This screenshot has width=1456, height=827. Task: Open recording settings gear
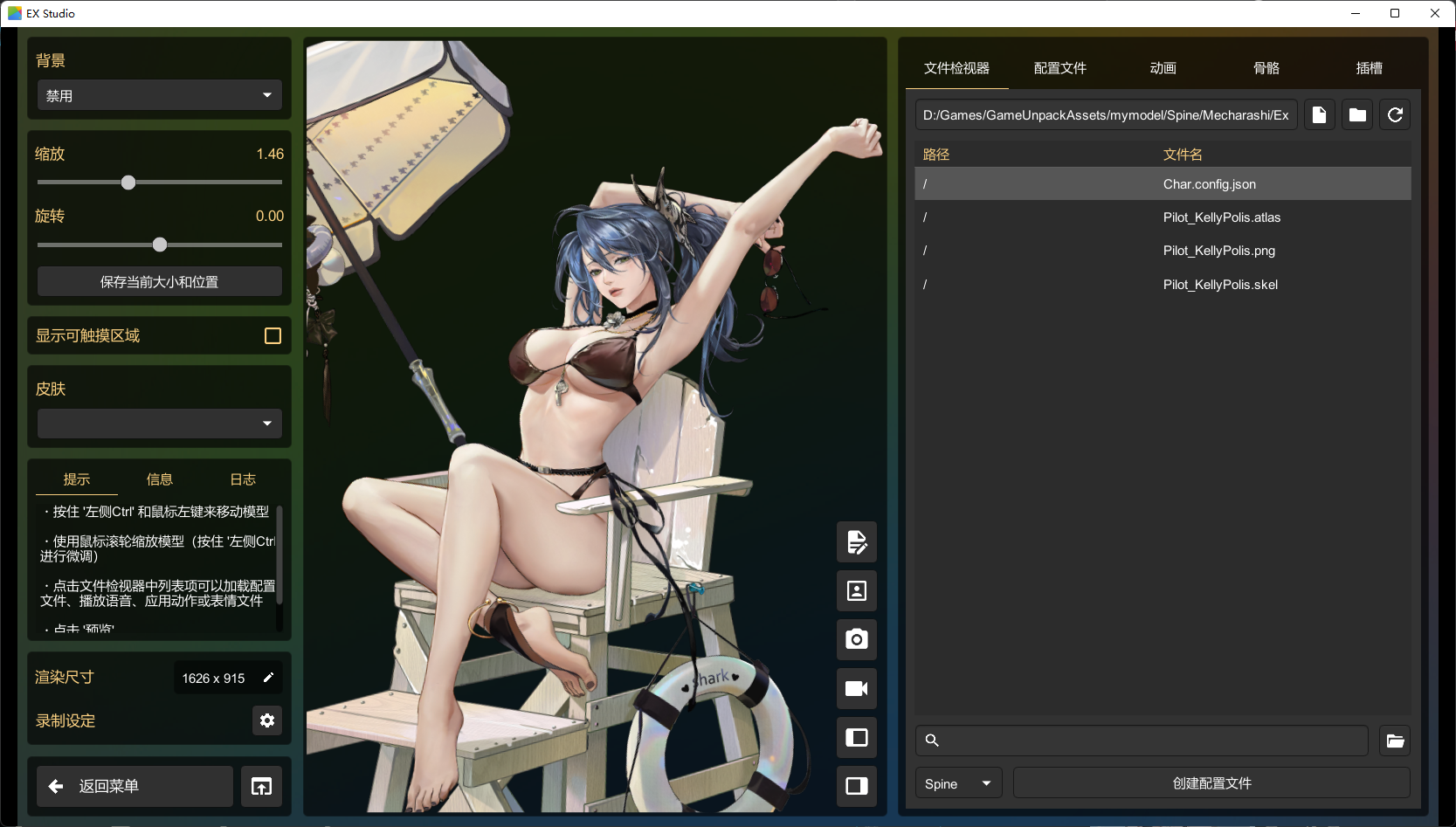click(267, 720)
